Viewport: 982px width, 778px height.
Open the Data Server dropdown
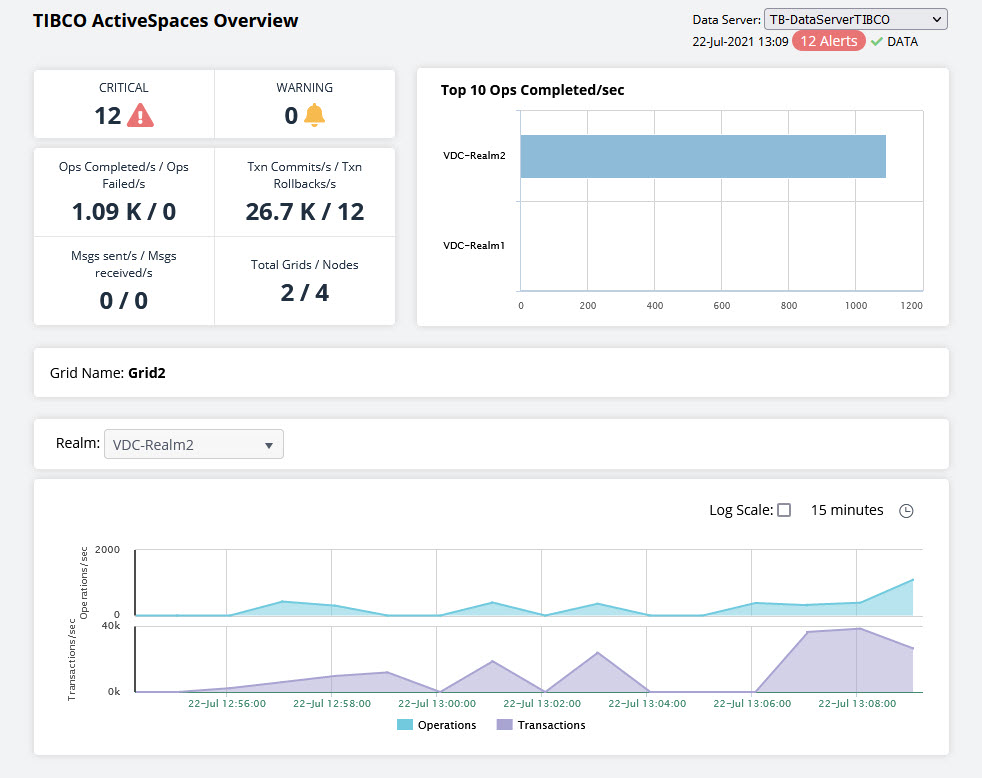pyautogui.click(x=855, y=19)
